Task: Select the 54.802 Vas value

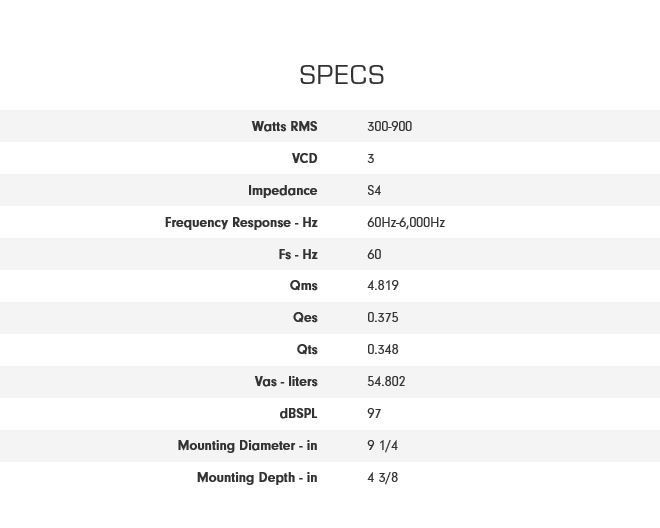Action: 385,382
